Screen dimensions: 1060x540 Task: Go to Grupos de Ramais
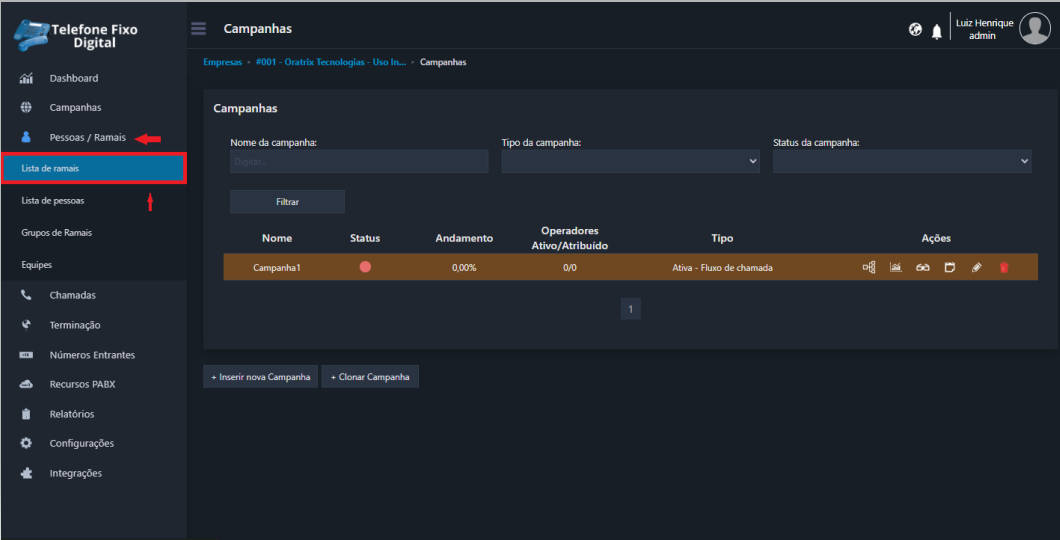pyautogui.click(x=57, y=233)
